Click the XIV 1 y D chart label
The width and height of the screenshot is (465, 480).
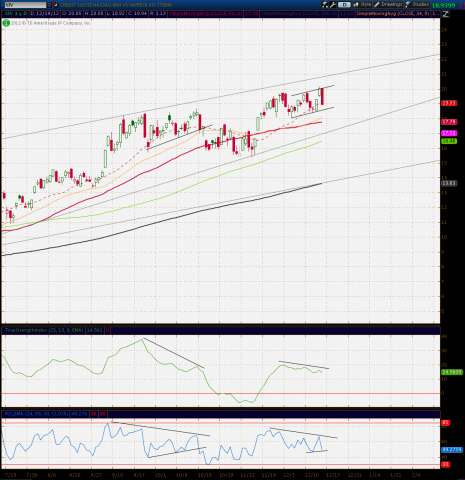pos(16,14)
